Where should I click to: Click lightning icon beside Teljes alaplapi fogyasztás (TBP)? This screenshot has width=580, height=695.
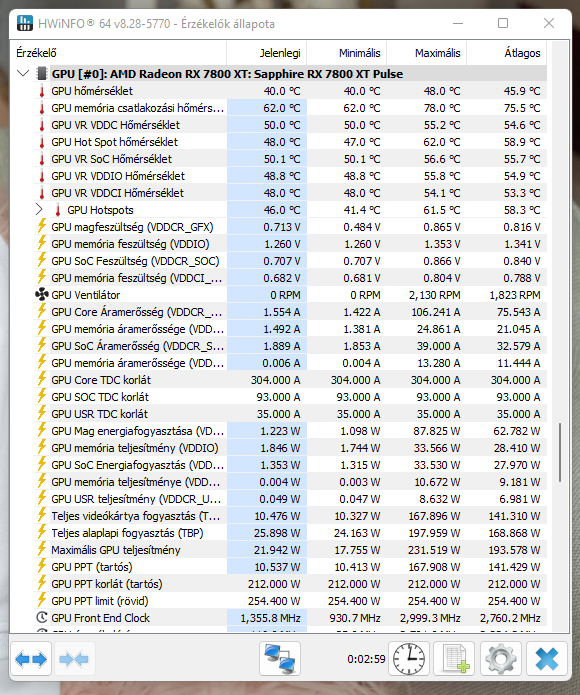click(x=42, y=532)
